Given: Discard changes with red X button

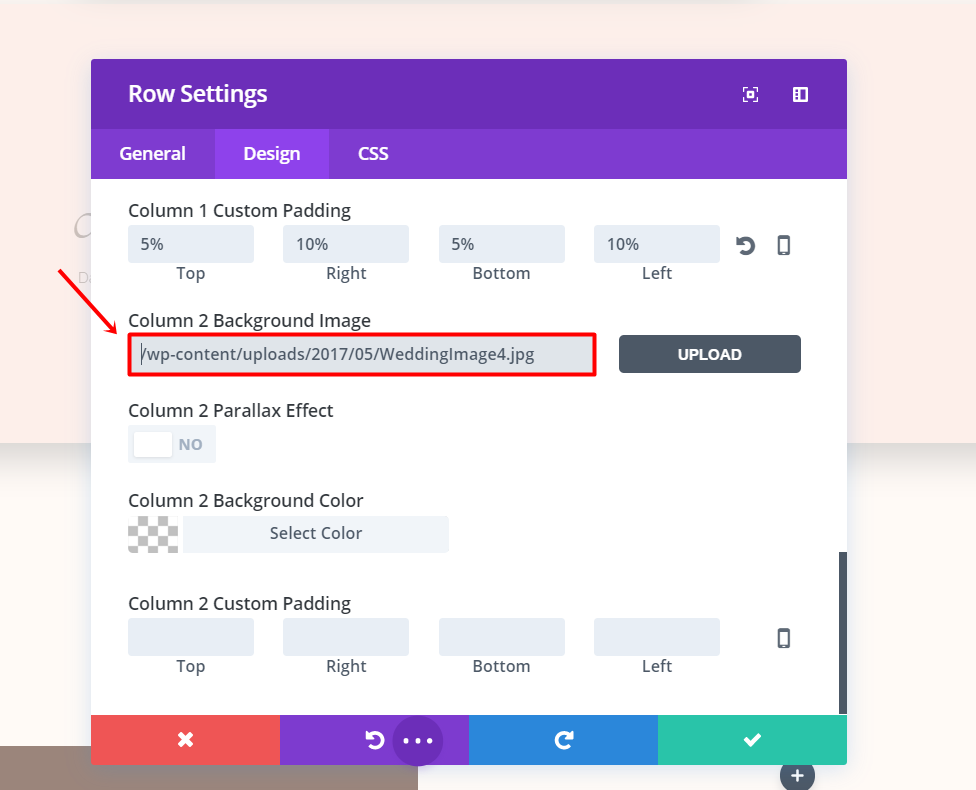Looking at the screenshot, I should [185, 740].
